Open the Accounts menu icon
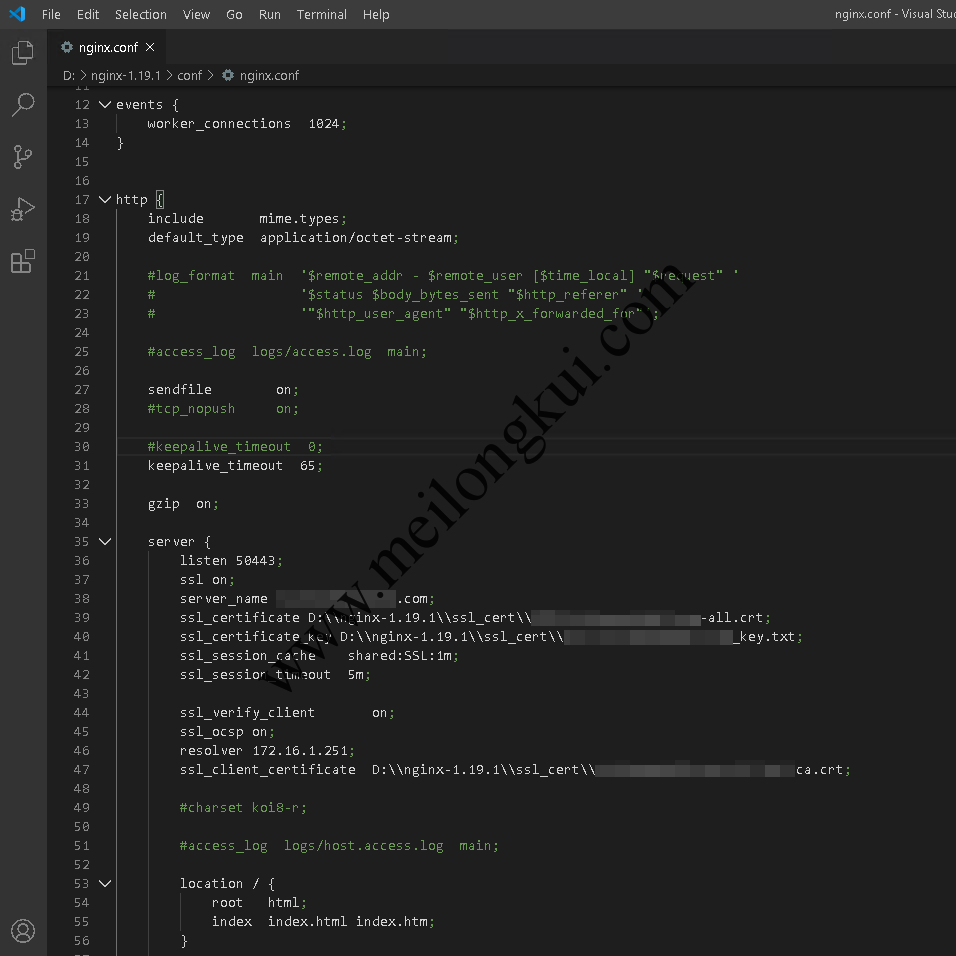 (23, 931)
